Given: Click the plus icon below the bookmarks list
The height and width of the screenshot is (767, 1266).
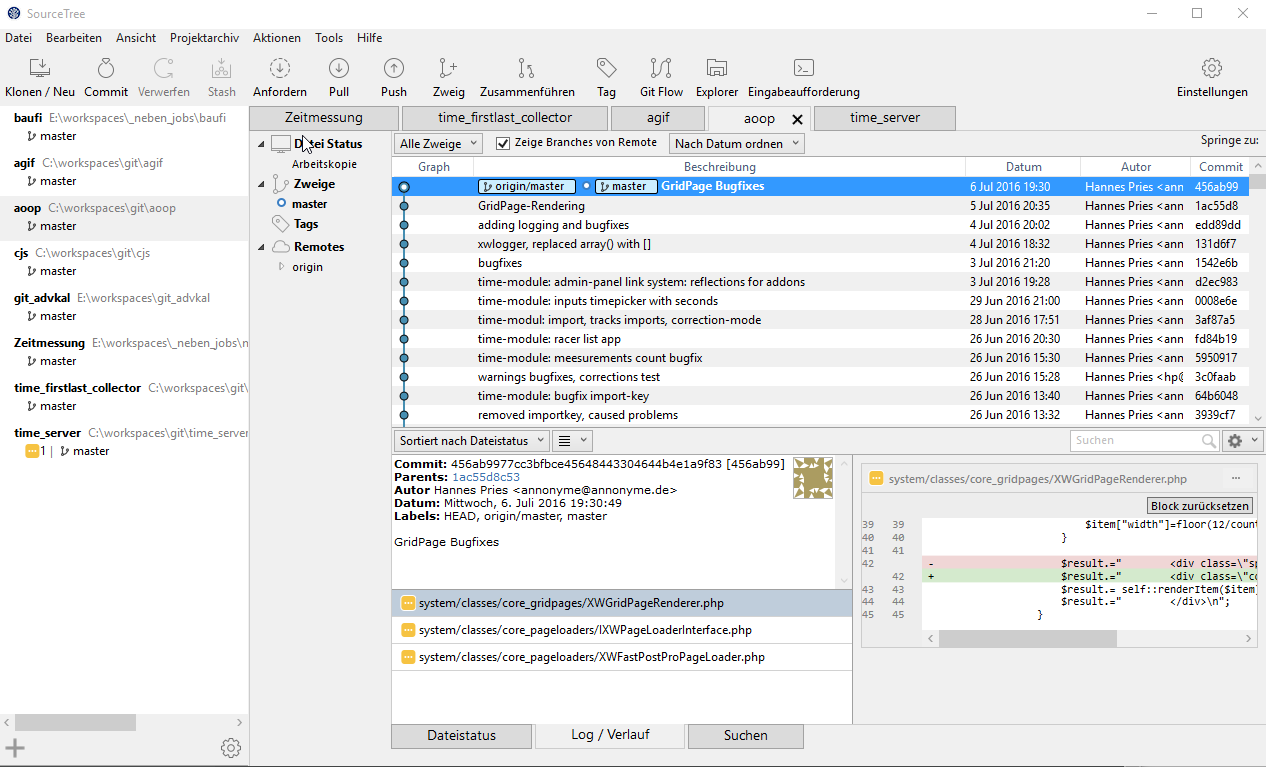Looking at the screenshot, I should (15, 747).
